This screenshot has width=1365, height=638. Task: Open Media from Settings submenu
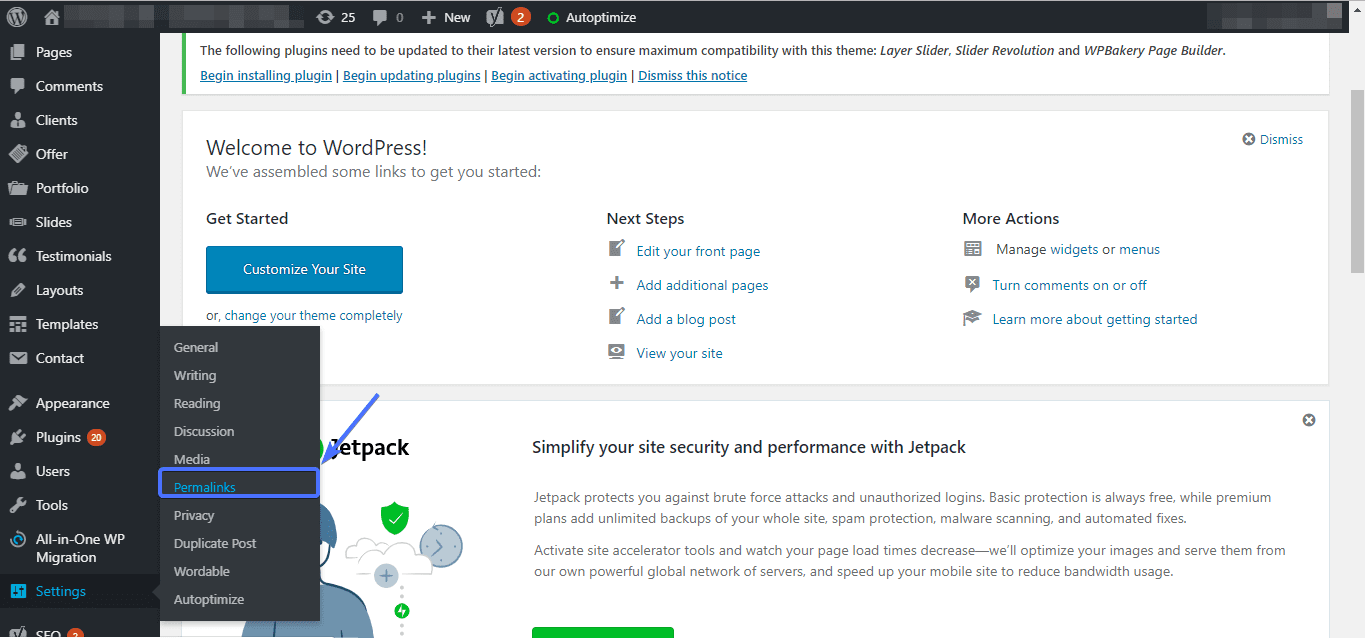192,459
